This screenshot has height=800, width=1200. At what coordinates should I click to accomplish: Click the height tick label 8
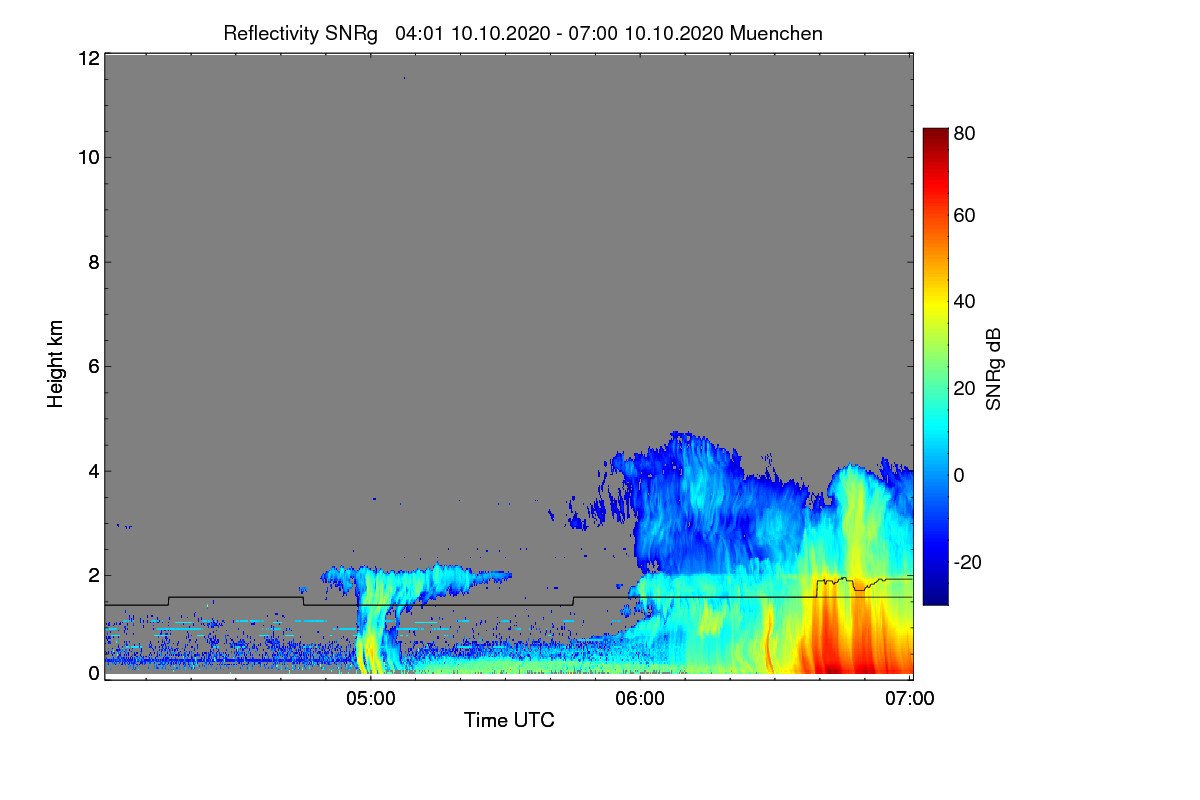click(x=93, y=262)
